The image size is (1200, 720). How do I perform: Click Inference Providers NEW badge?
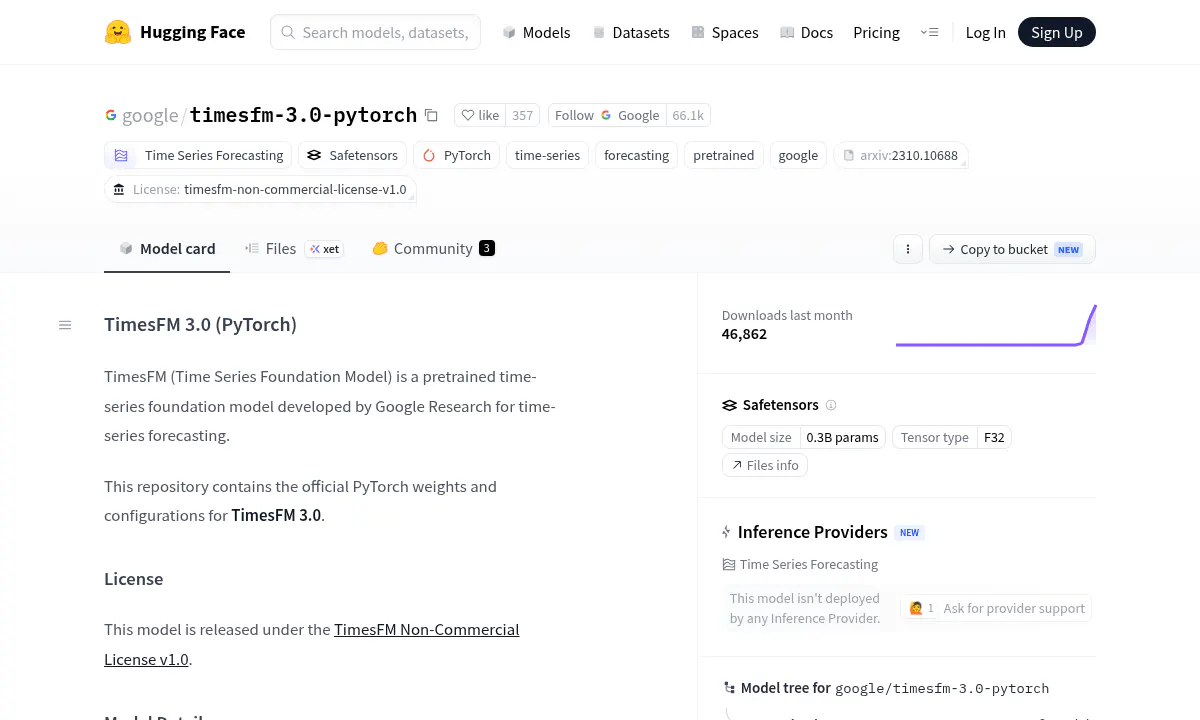pyautogui.click(x=909, y=533)
